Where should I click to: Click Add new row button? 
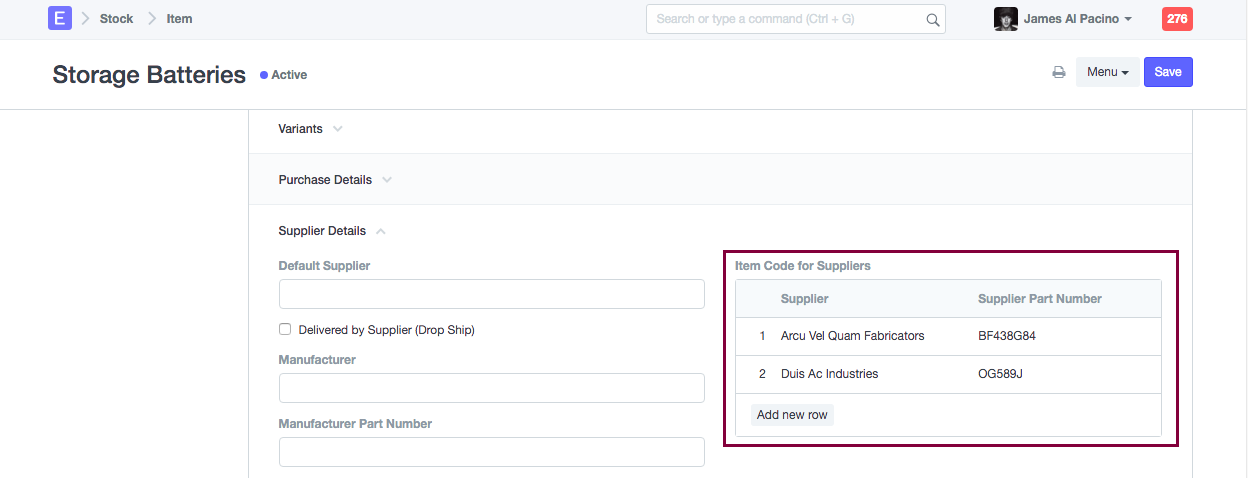792,415
